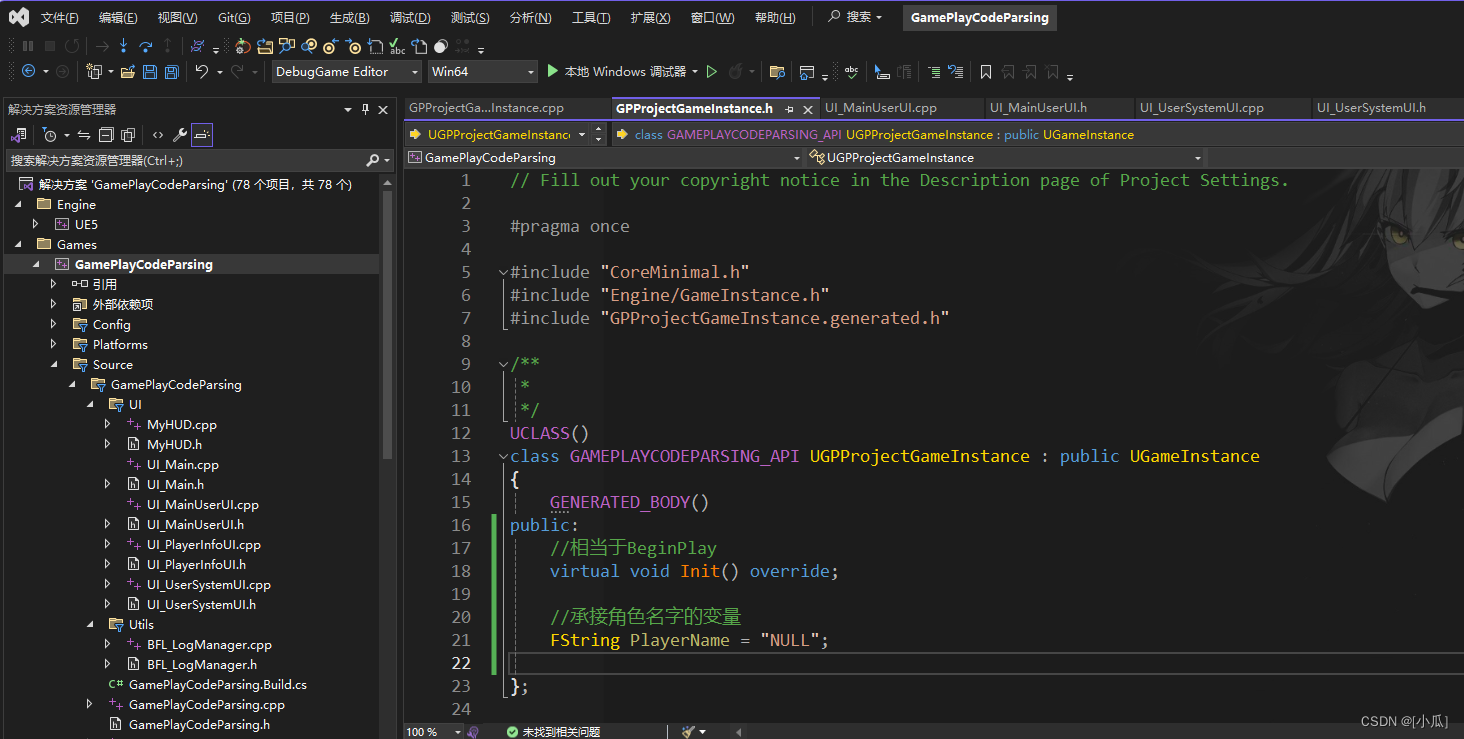Toggle auto-hide pin of Solution Explorer panel

tap(366, 110)
